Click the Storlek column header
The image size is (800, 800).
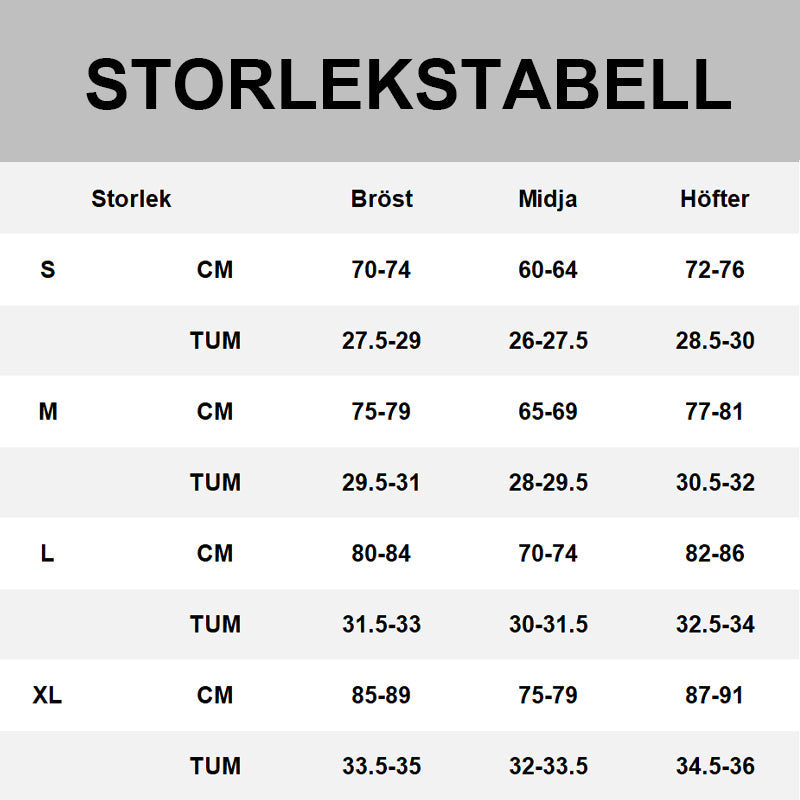click(131, 199)
